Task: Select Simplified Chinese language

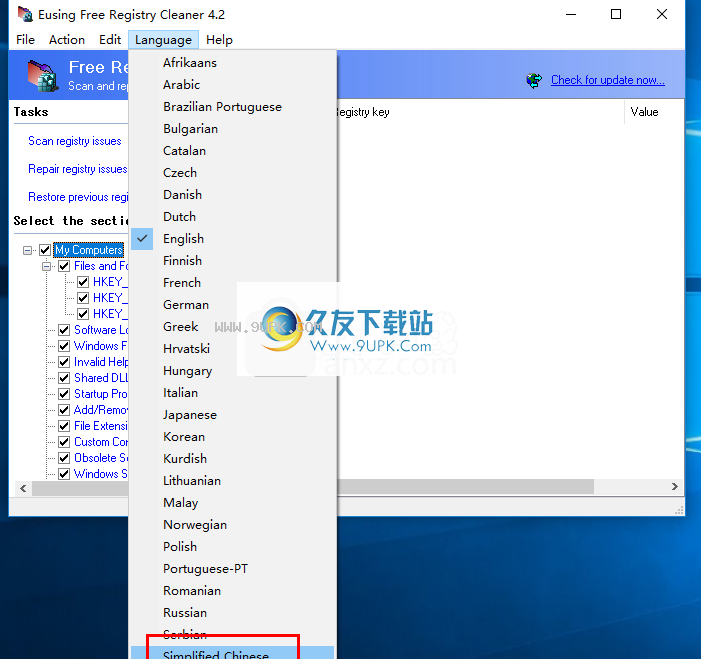Action: [x=232, y=653]
